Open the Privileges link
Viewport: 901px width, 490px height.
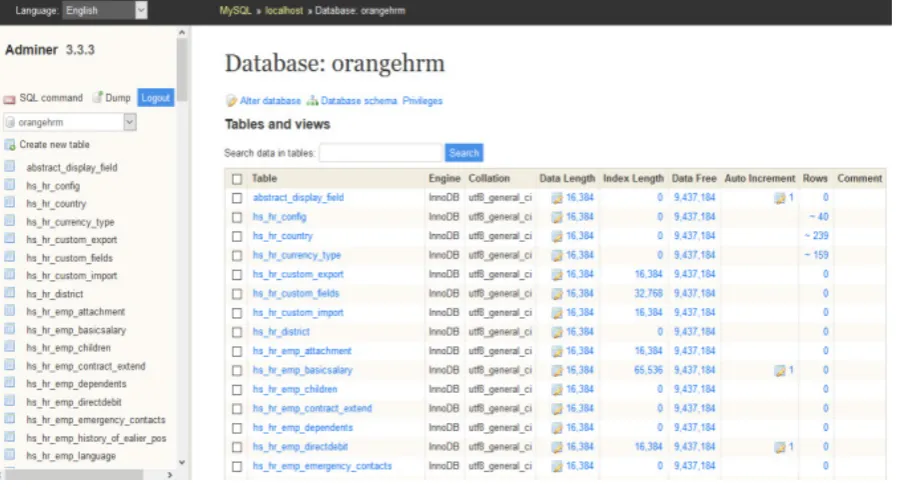pos(422,101)
